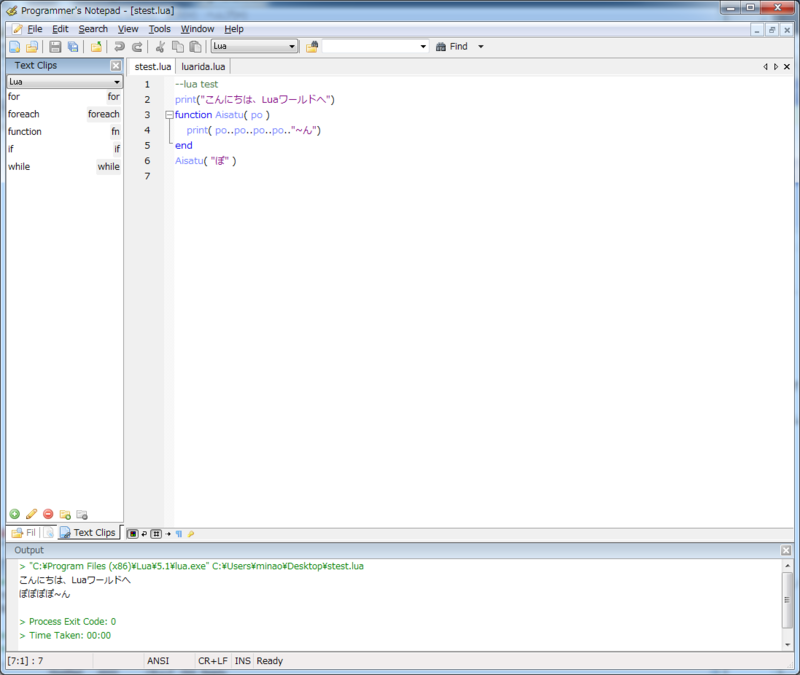Toggle end-of-line paragraph marks in the mini toolbar
Viewport: 800px width, 675px height.
179,534
